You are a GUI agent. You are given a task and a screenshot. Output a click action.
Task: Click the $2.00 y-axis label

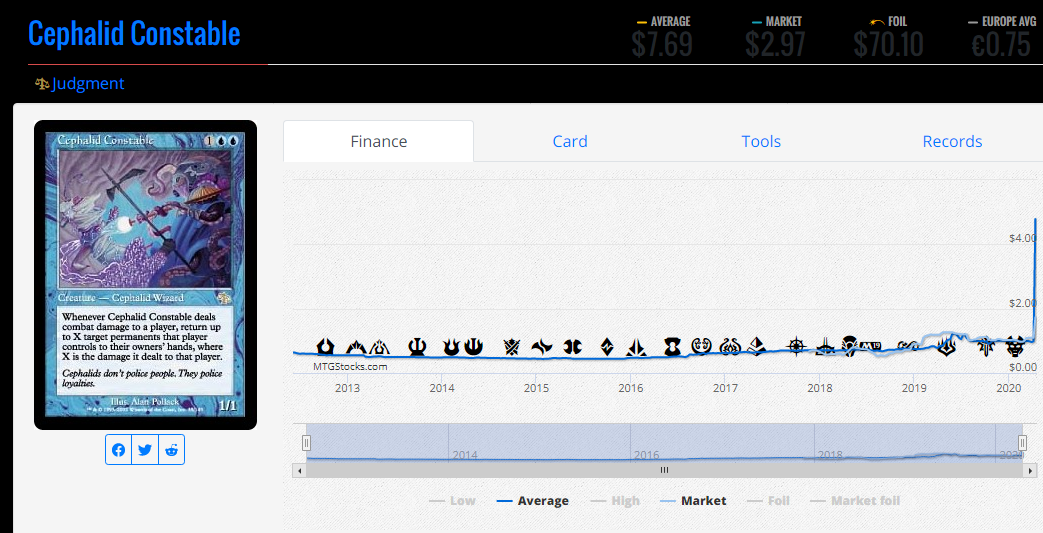coord(1022,303)
